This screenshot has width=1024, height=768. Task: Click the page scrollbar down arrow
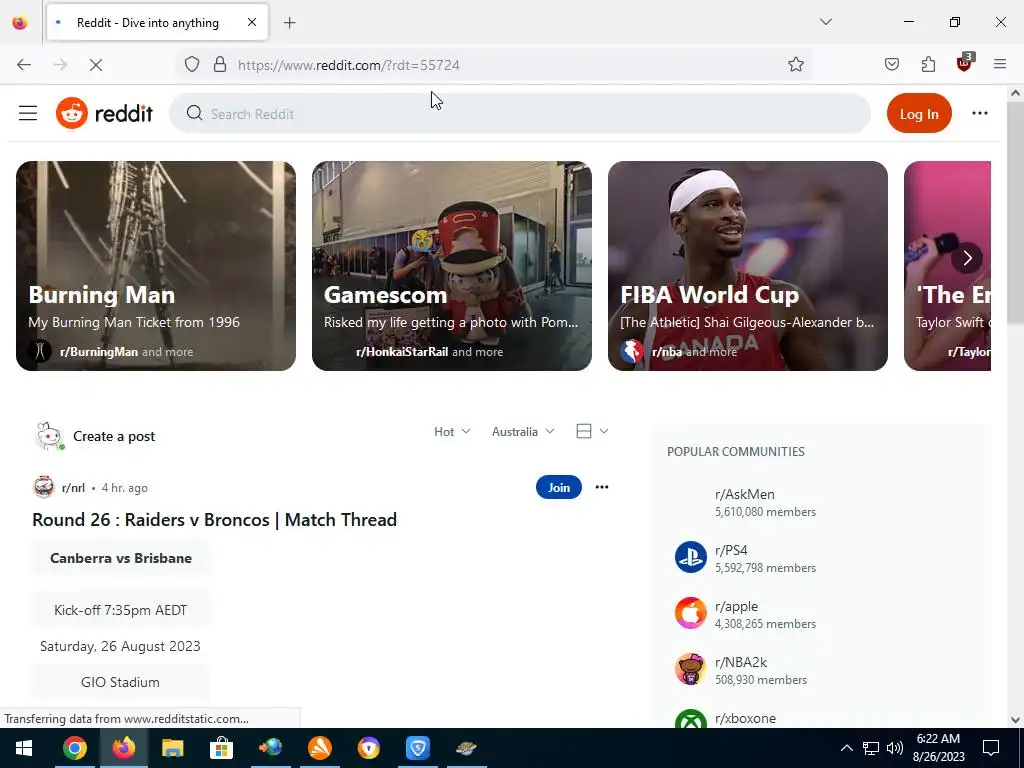[1015, 720]
